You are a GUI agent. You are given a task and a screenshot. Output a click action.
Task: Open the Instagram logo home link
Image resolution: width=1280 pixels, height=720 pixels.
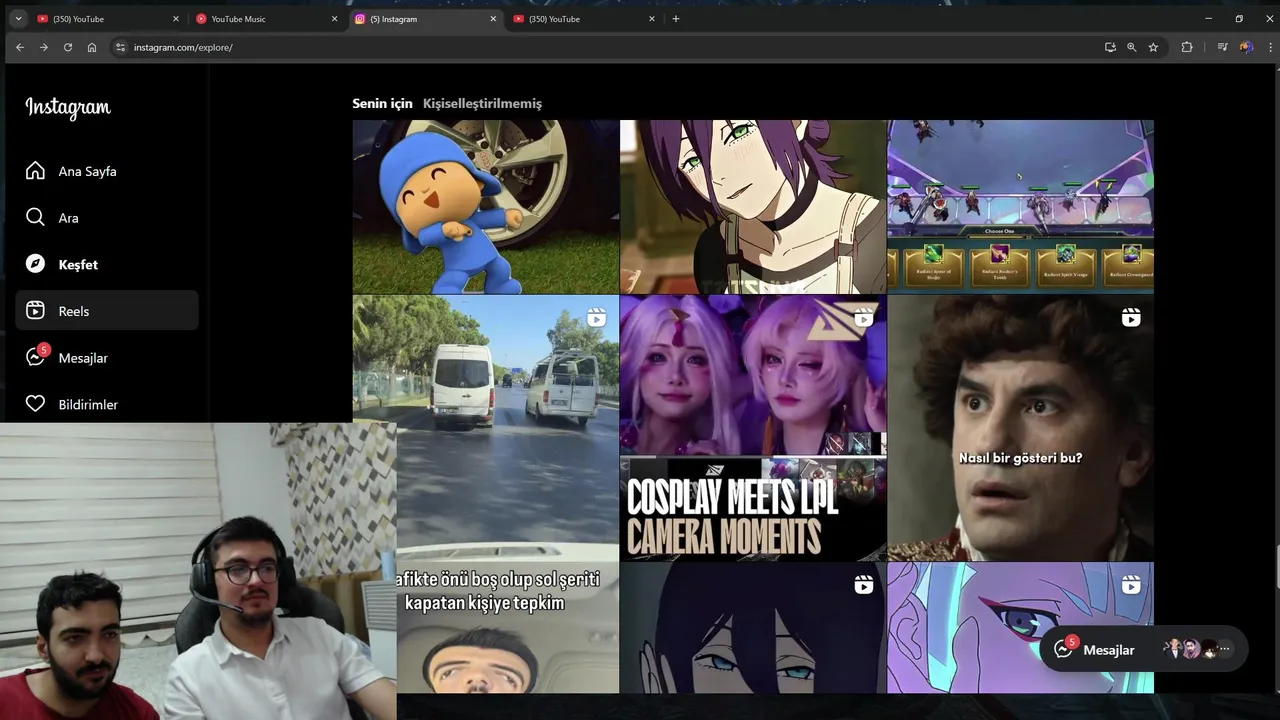(68, 108)
